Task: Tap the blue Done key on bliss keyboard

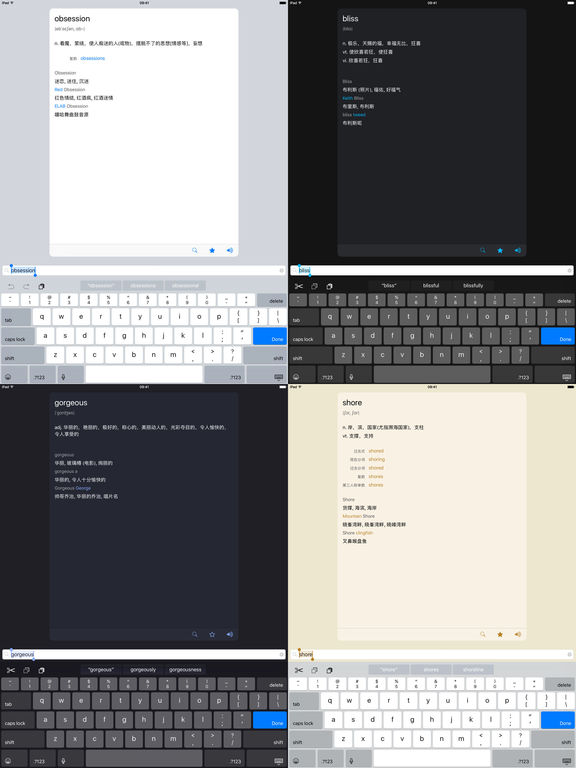Action: 558,336
